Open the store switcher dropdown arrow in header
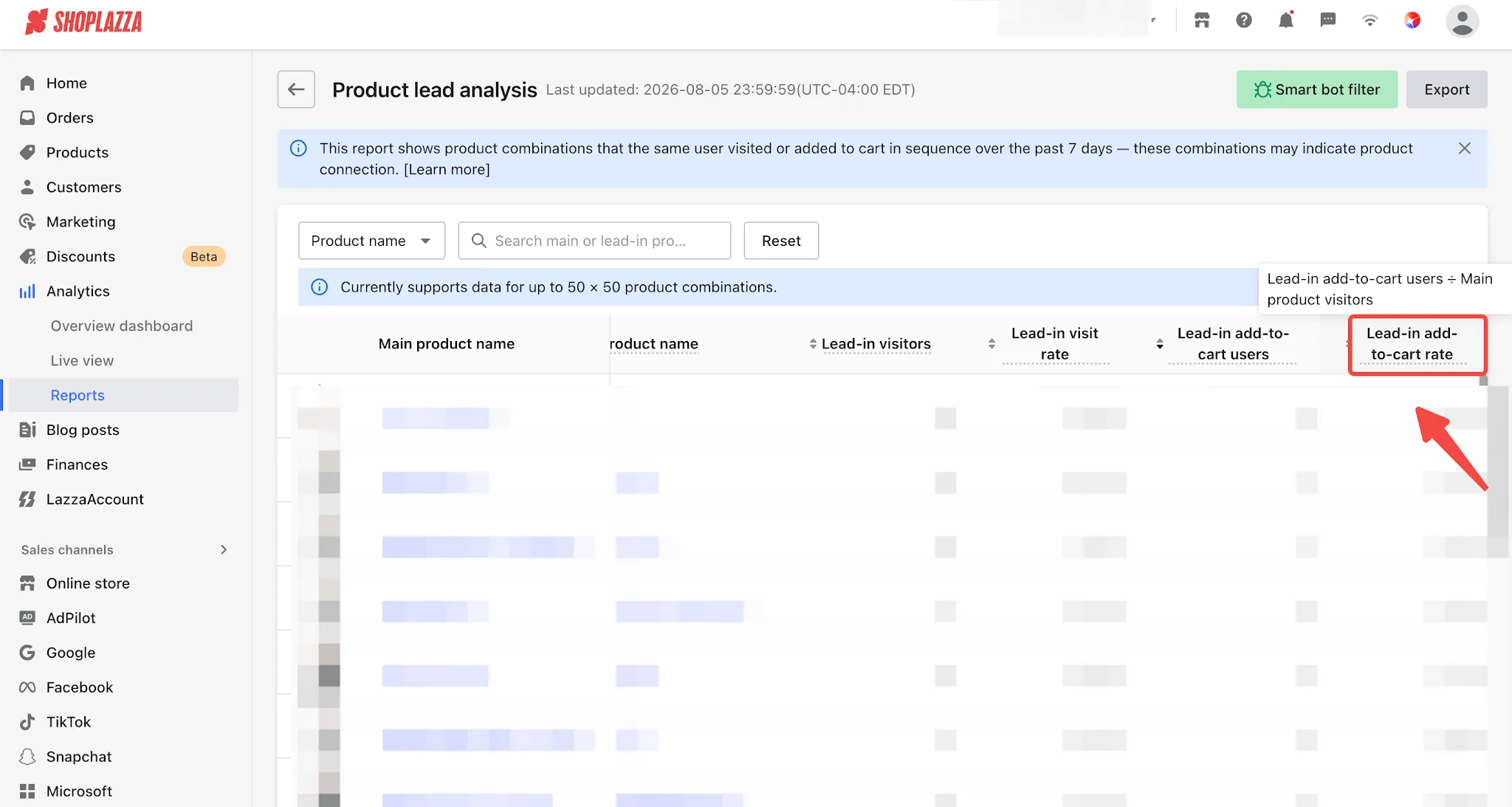This screenshot has height=807, width=1512. click(1153, 21)
